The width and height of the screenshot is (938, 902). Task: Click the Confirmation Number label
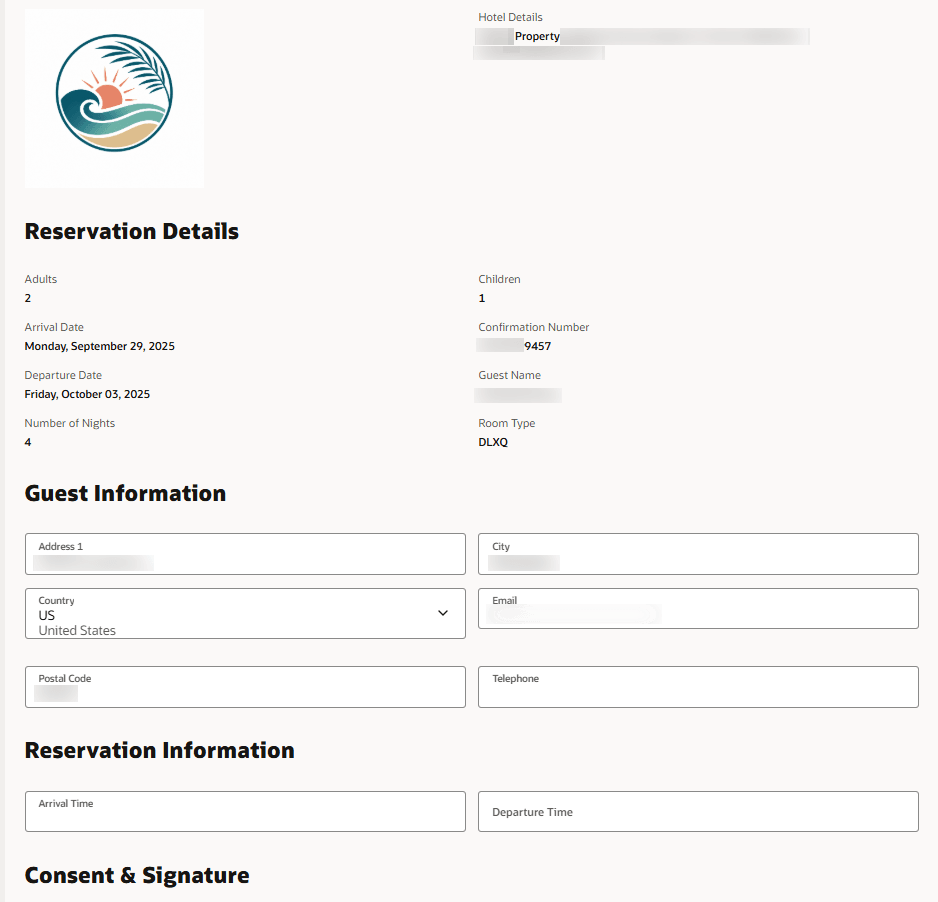pos(534,327)
